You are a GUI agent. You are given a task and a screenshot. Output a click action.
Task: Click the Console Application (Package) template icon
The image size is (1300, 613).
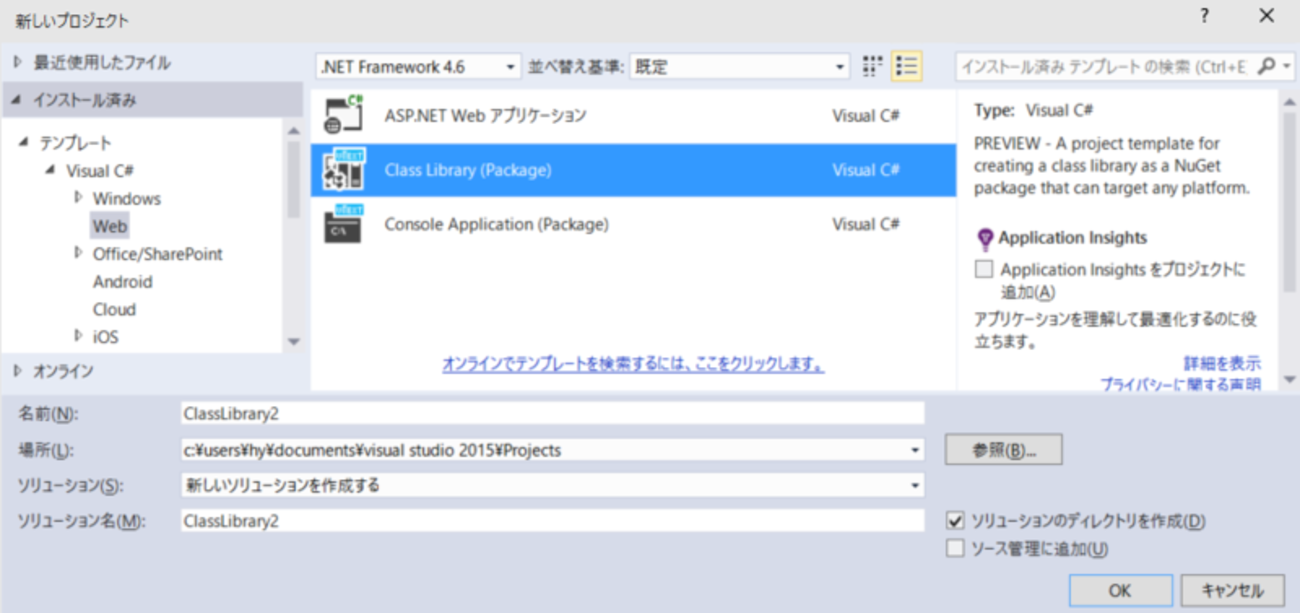coord(344,224)
